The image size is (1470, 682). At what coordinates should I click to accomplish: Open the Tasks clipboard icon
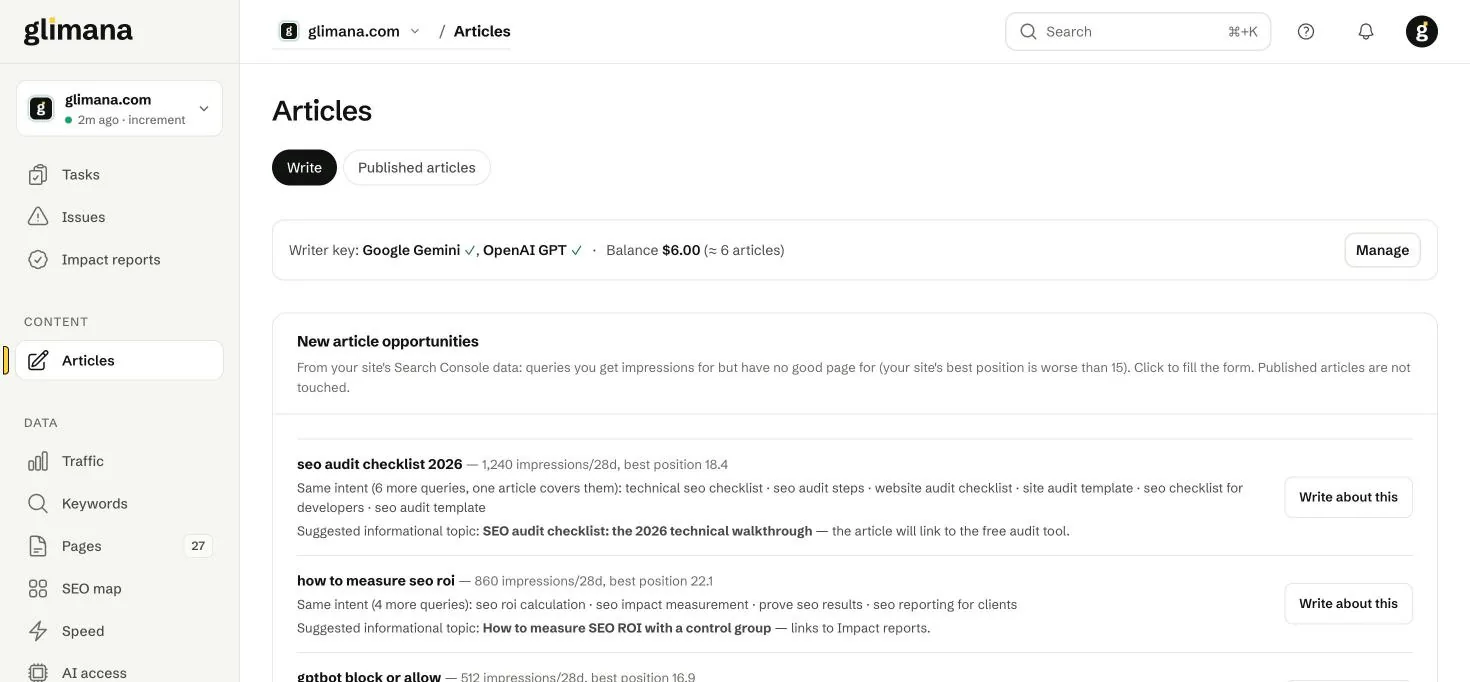38,175
